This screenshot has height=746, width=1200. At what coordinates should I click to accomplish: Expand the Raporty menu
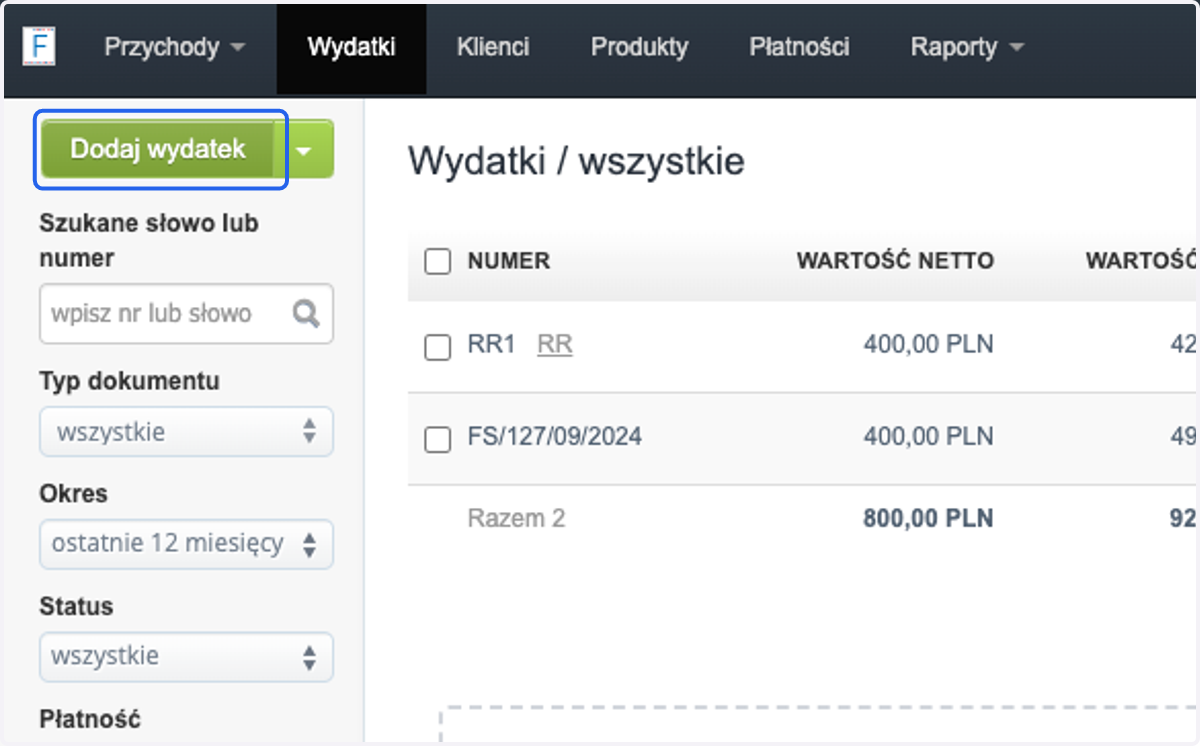coord(967,47)
